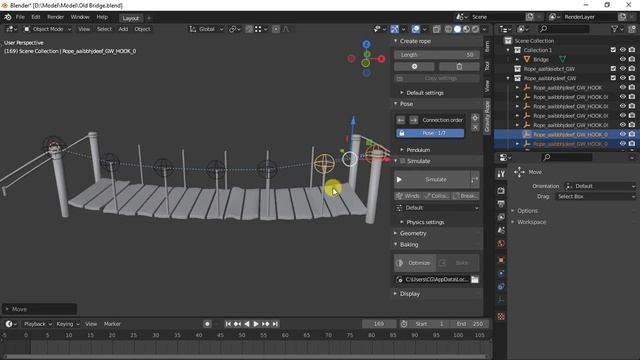Viewport: 640px width, 360px height.
Task: Click the next connection right arrow
Action: [413, 120]
